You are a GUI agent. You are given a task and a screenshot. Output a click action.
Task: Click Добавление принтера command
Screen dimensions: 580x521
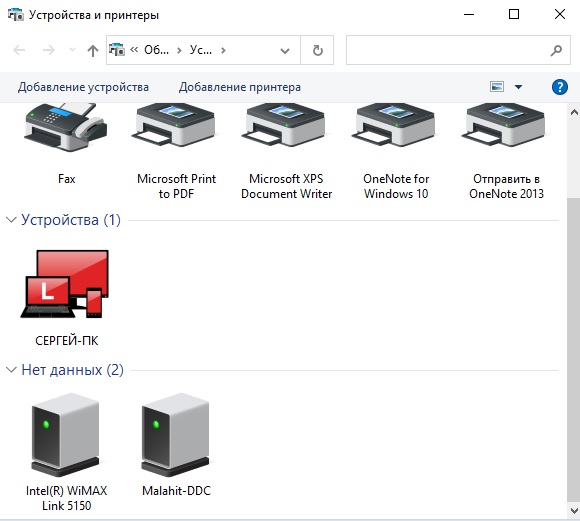240,87
